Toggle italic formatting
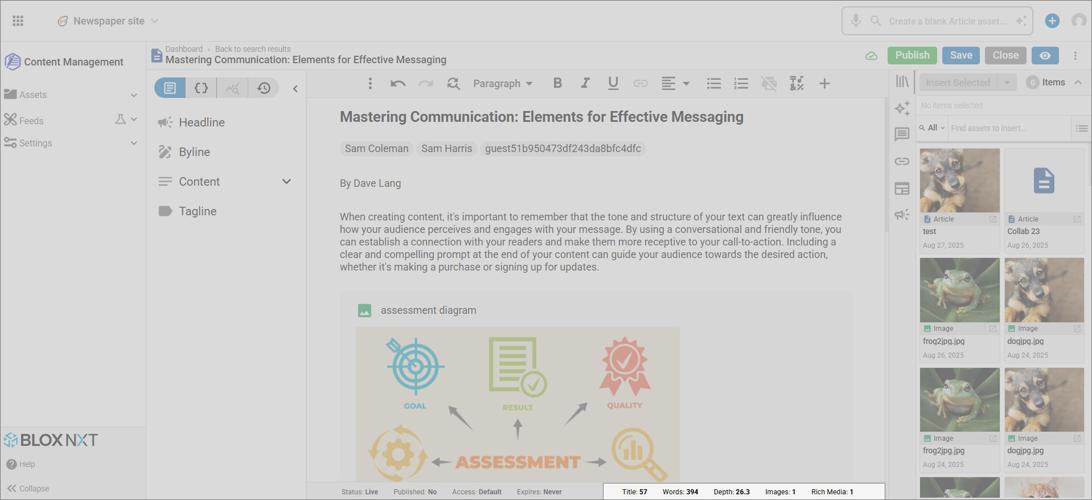The width and height of the screenshot is (1092, 500). pyautogui.click(x=585, y=84)
